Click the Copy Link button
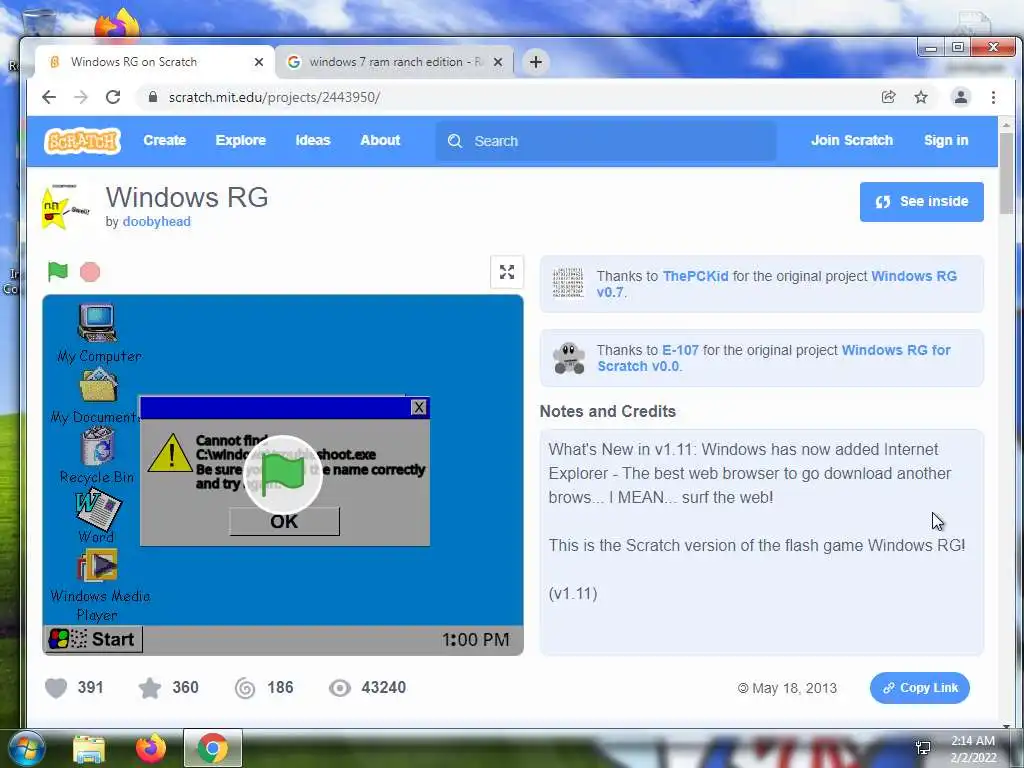The image size is (1024, 768). (920, 688)
